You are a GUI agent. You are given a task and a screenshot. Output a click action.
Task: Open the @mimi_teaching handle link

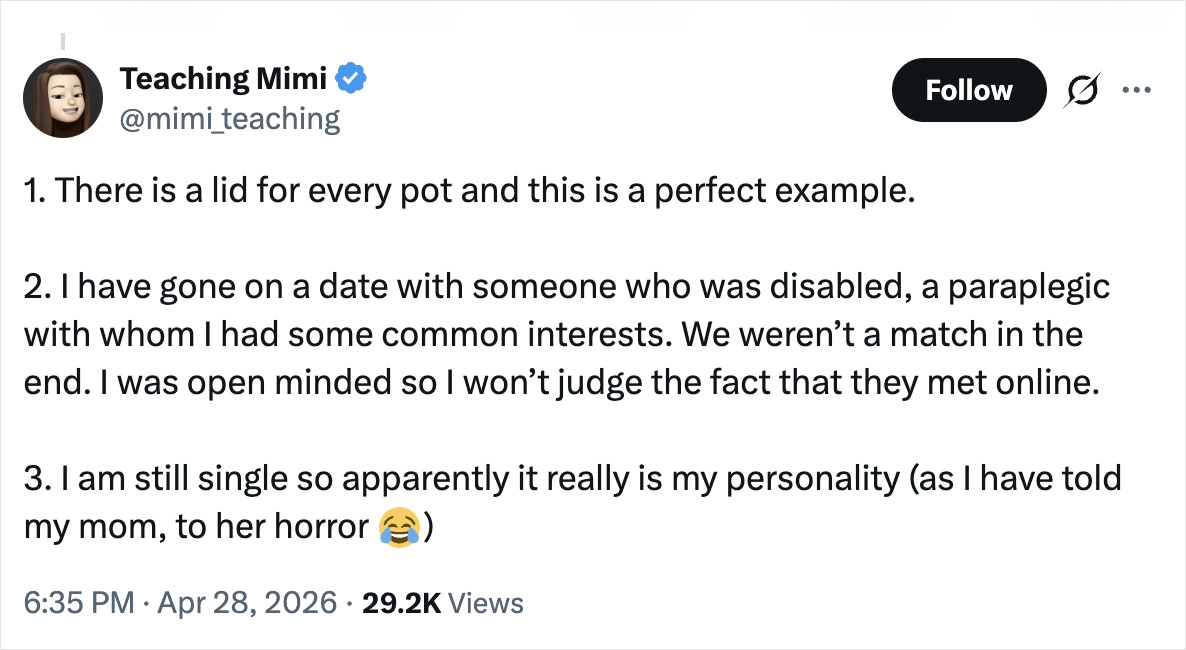point(230,119)
